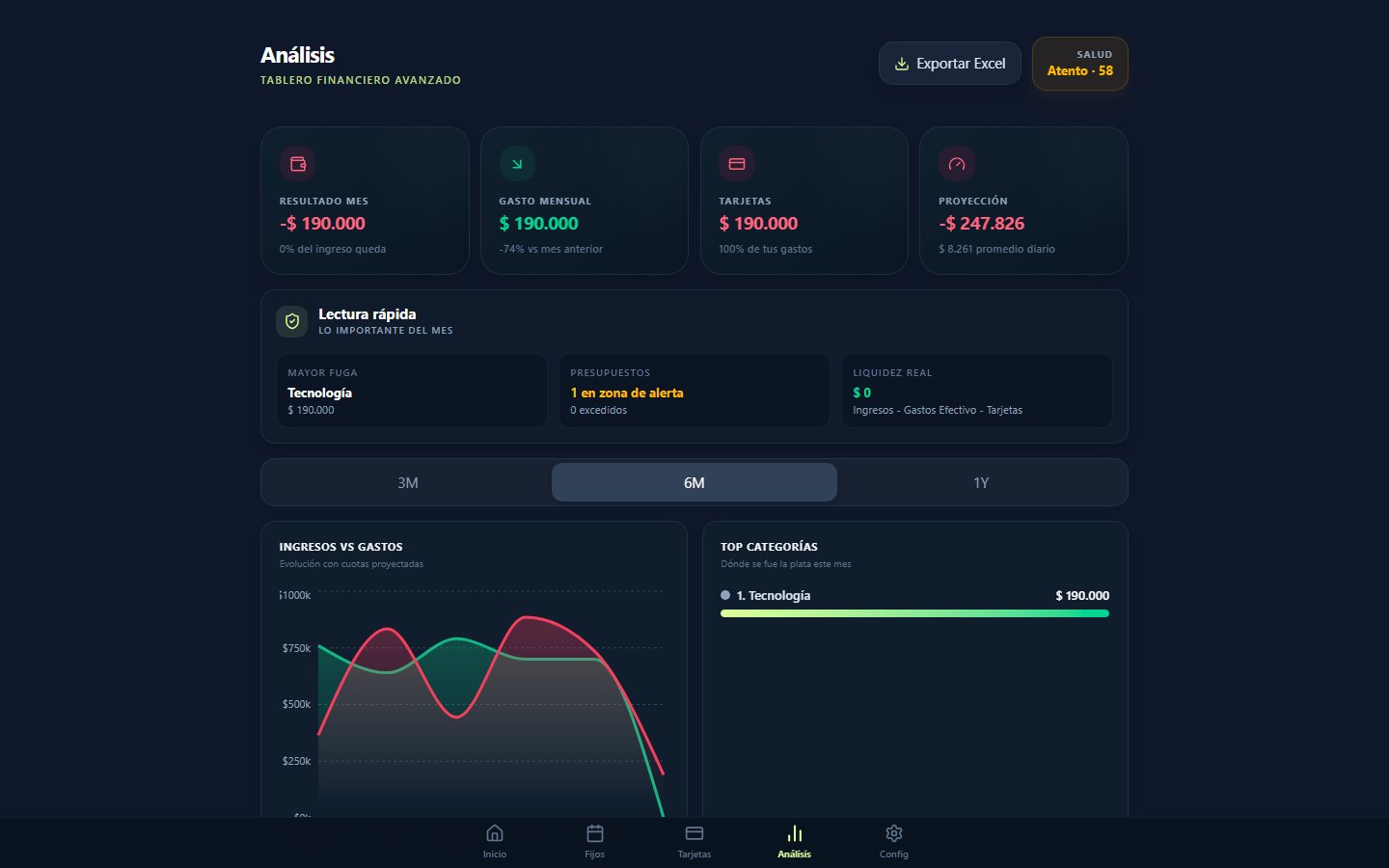This screenshot has height=868, width=1389.
Task: Click the Liquidez Real card
Action: point(977,391)
